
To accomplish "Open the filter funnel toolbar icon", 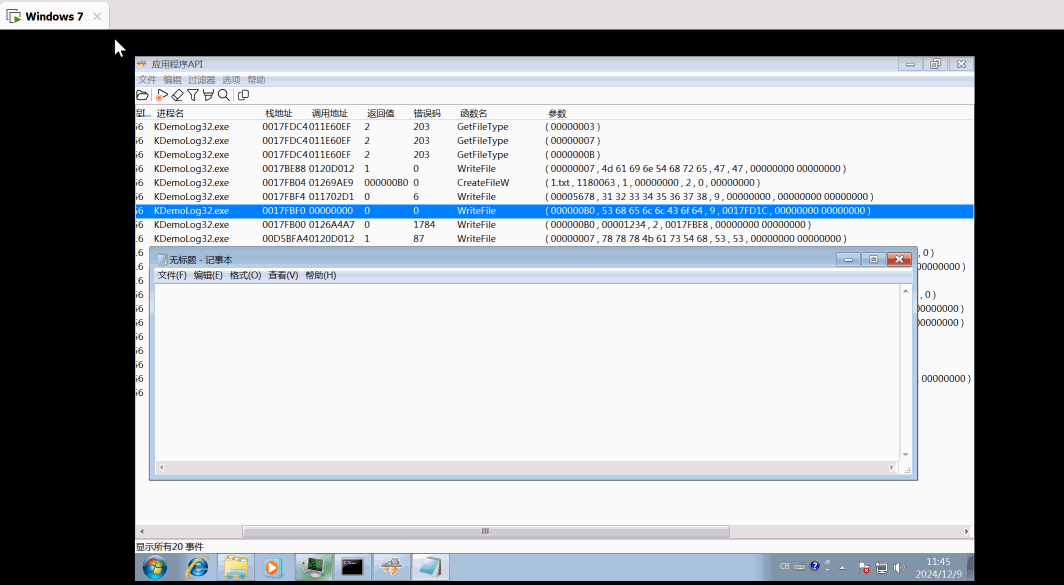I will tap(193, 95).
